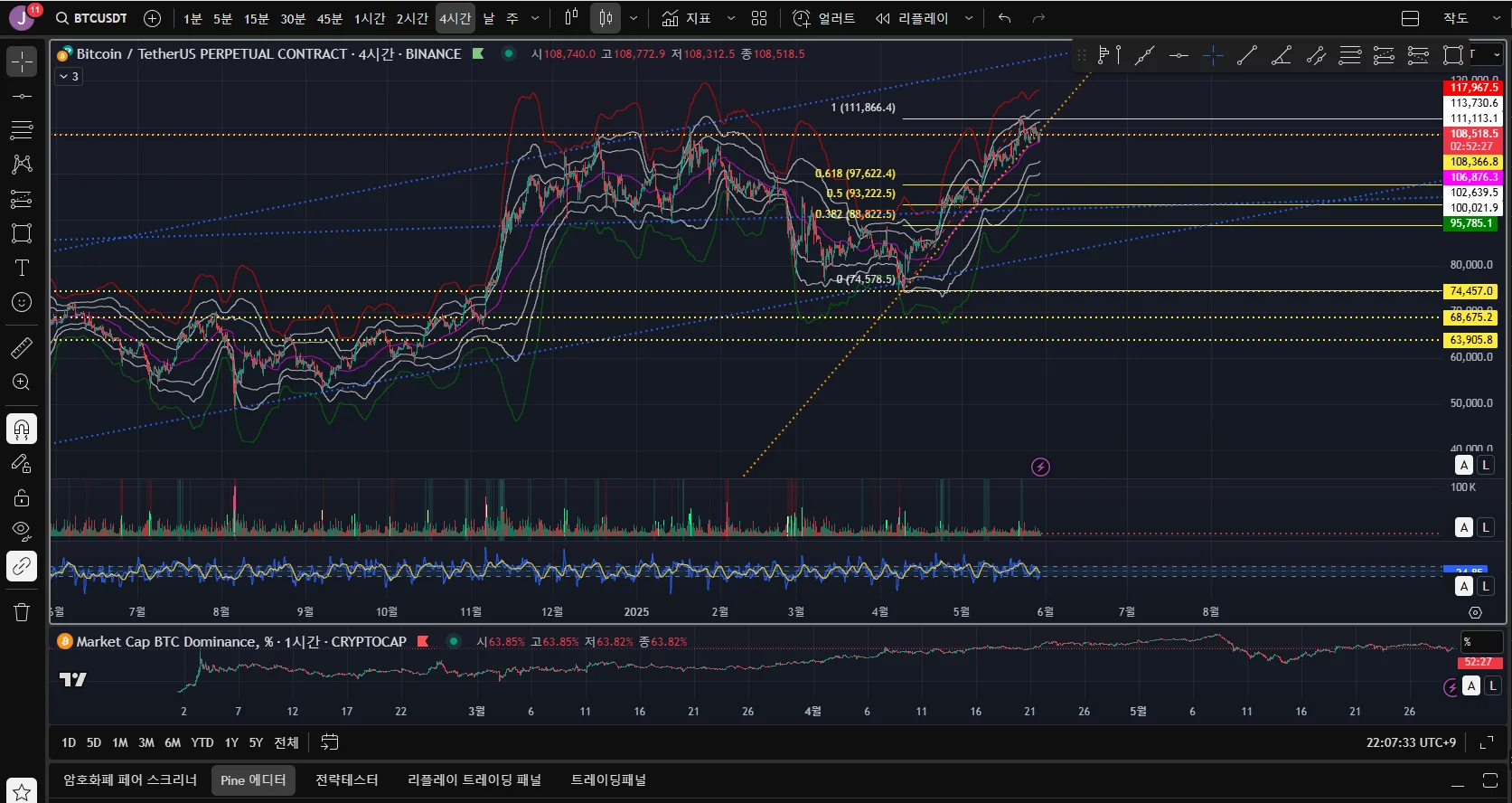Click the Go to date calendar icon
This screenshot has width=1512, height=803.
(x=330, y=742)
